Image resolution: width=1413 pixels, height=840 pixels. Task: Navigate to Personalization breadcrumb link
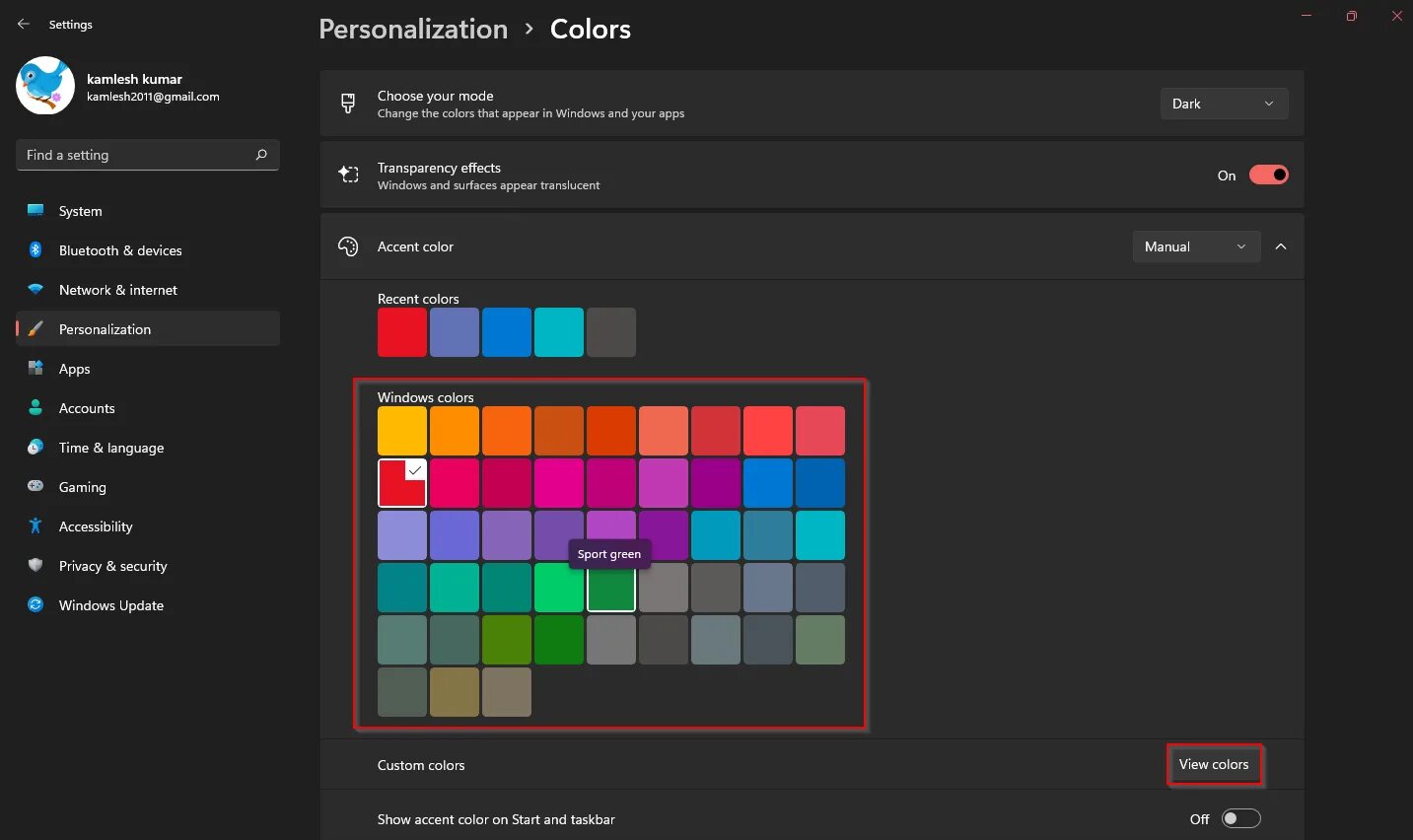click(413, 30)
